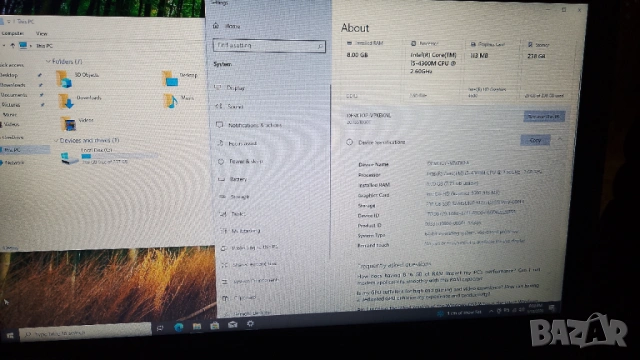Click the Up arrow in File Explorer navigation
The image size is (640, 360).
tap(12, 45)
